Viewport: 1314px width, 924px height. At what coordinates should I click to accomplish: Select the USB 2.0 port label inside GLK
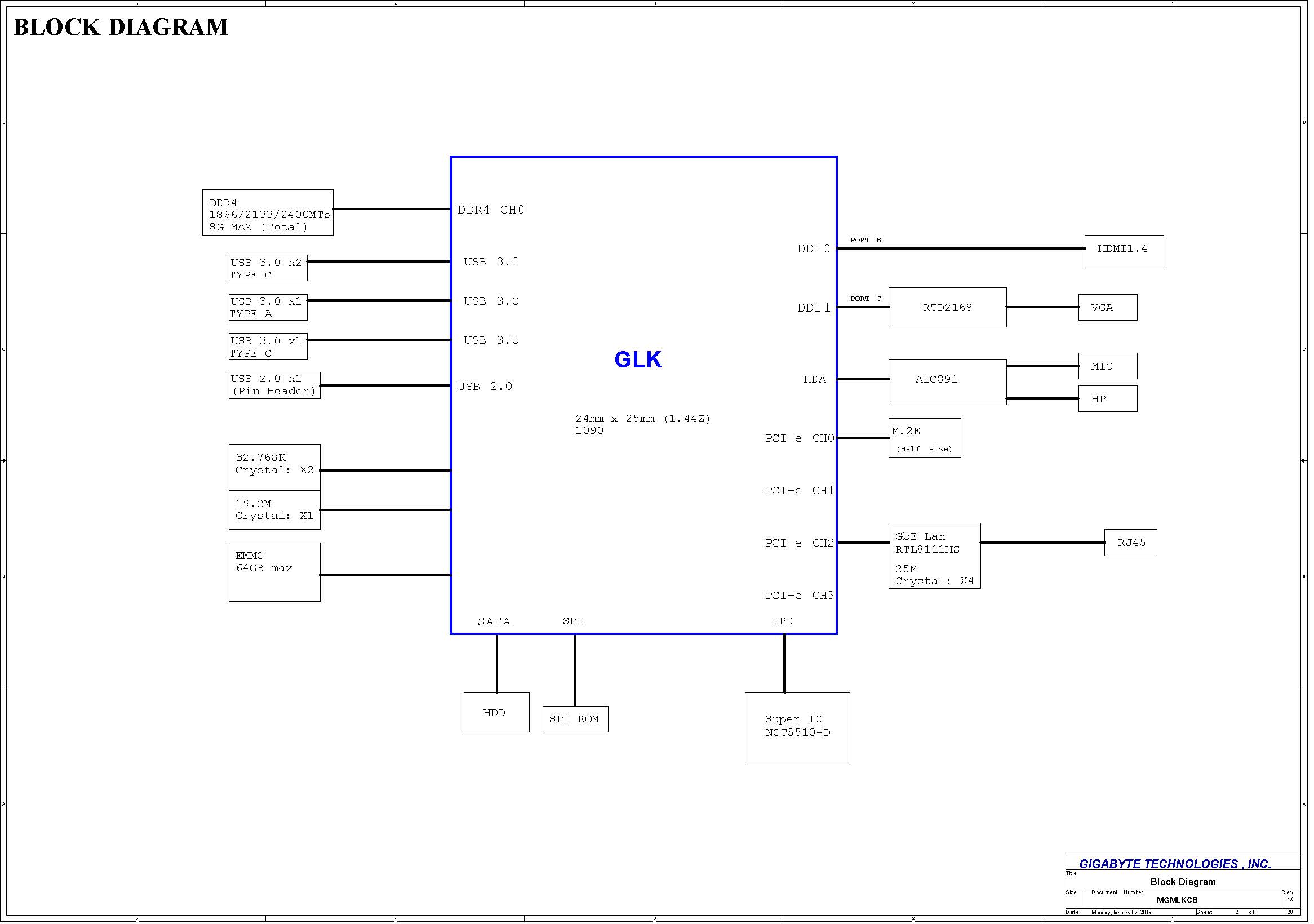pyautogui.click(x=486, y=387)
